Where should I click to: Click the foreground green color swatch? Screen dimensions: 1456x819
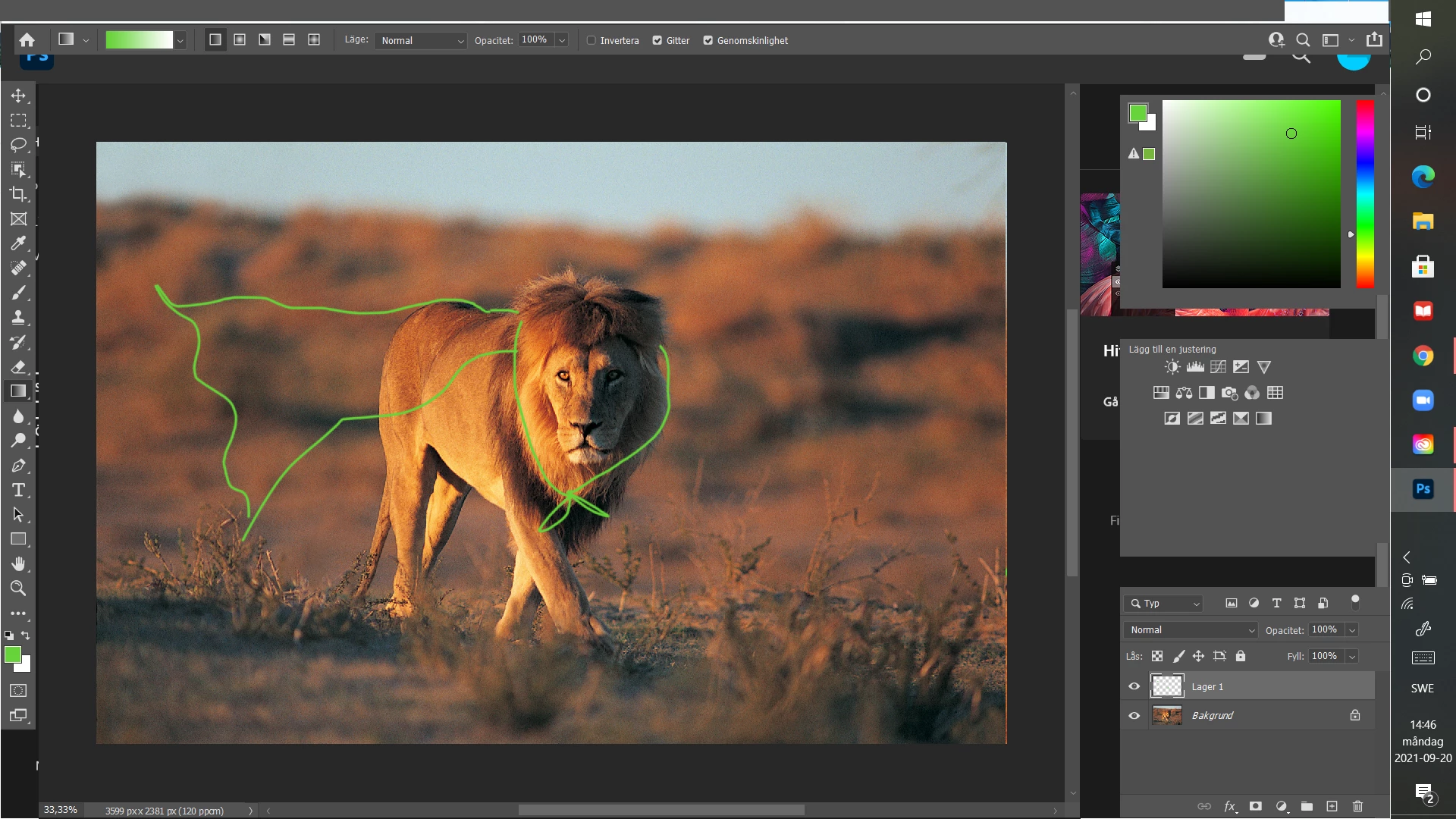pyautogui.click(x=12, y=654)
